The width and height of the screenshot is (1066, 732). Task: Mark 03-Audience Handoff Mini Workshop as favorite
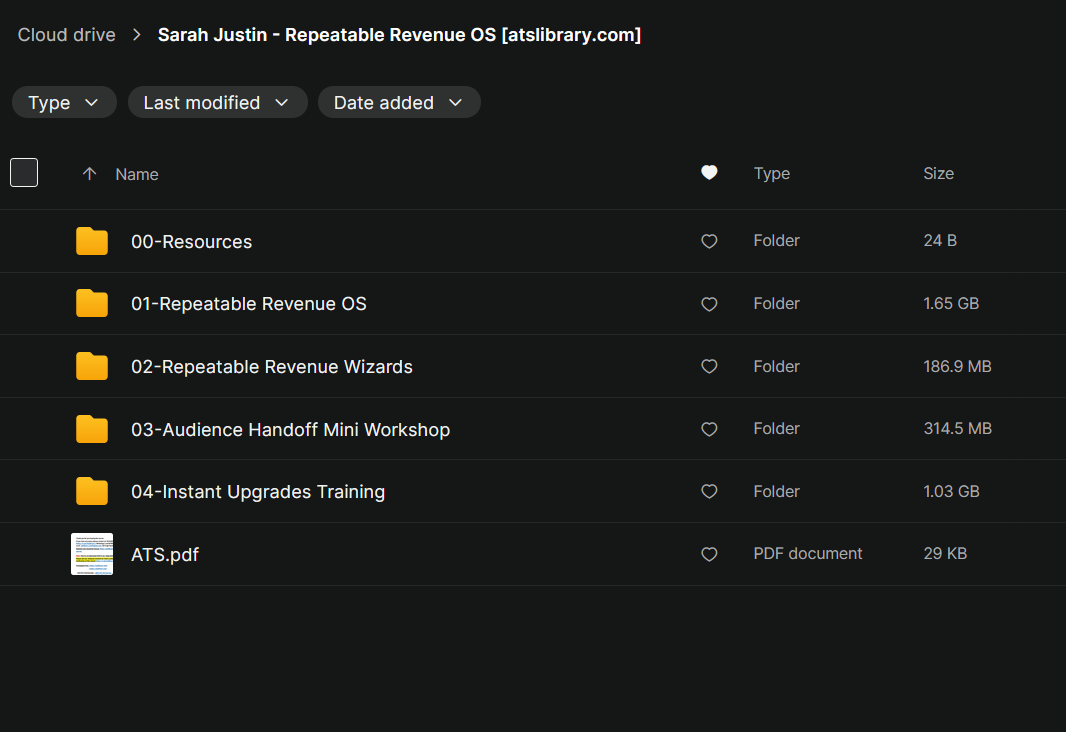(x=709, y=429)
